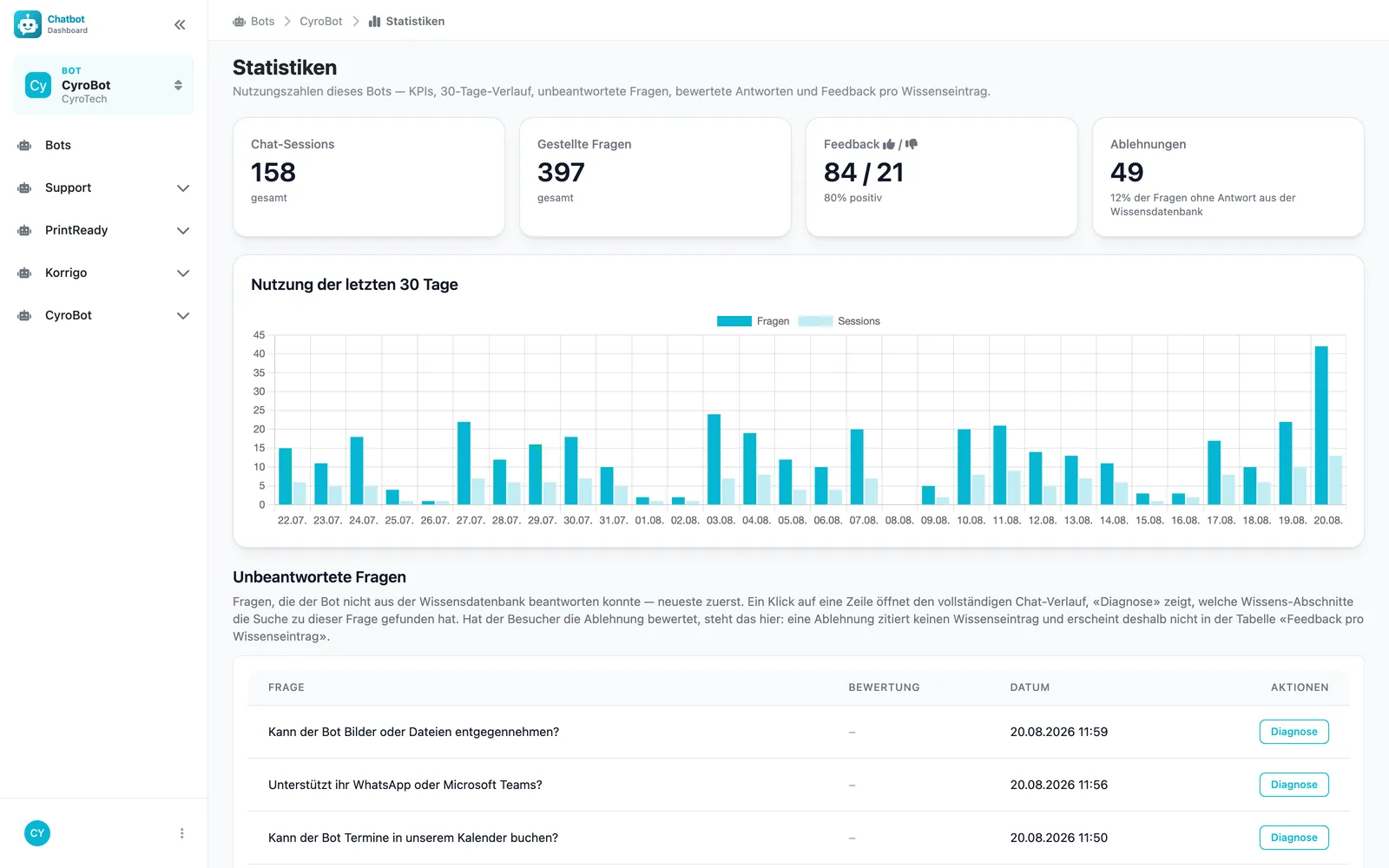Open the row 'Kann der Bot Bilder oder Dateien entgegennehmen?'
This screenshot has width=1389, height=868.
[x=798, y=732]
